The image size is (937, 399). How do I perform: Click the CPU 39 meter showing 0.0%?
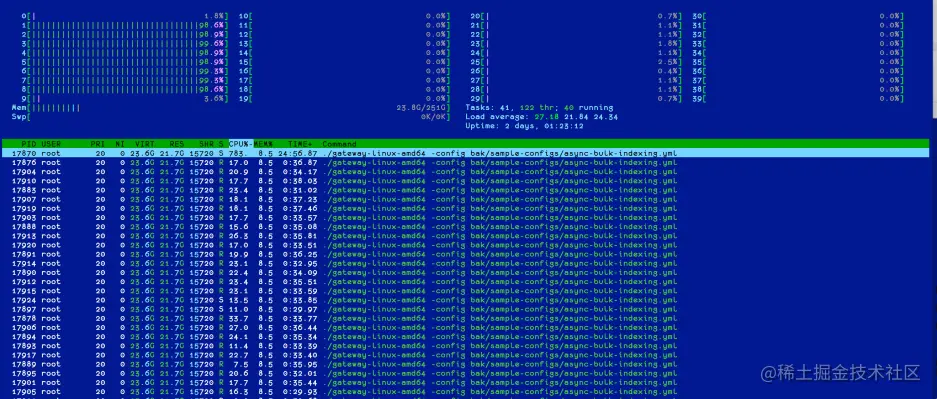pyautogui.click(x=798, y=99)
